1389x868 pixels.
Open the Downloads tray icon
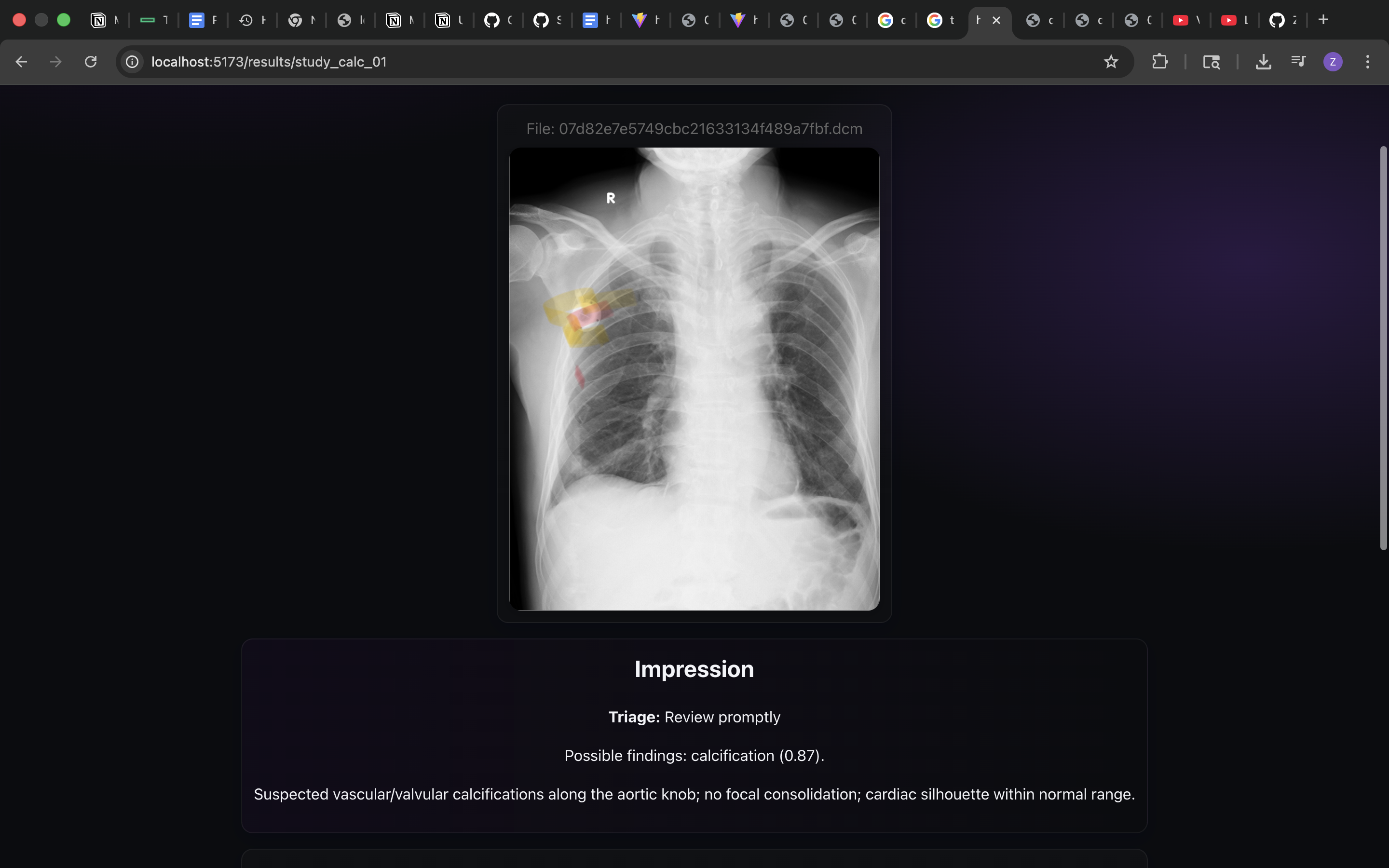pos(1263,61)
